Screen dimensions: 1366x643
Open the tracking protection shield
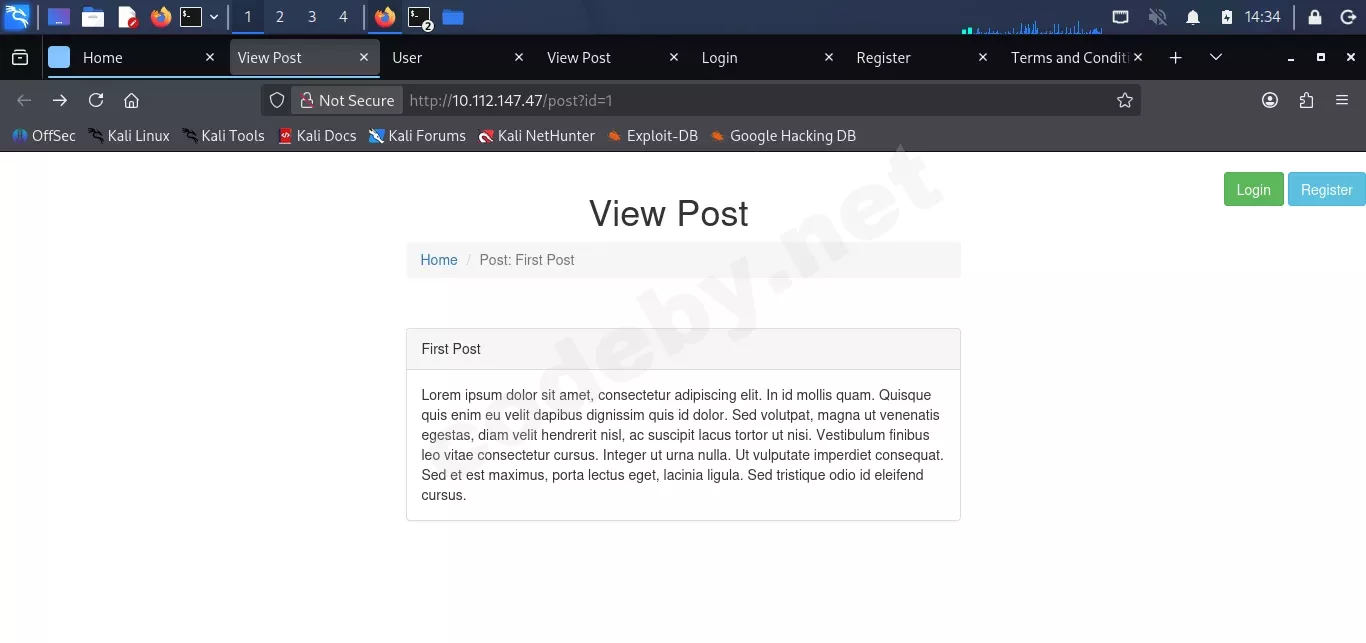click(277, 100)
